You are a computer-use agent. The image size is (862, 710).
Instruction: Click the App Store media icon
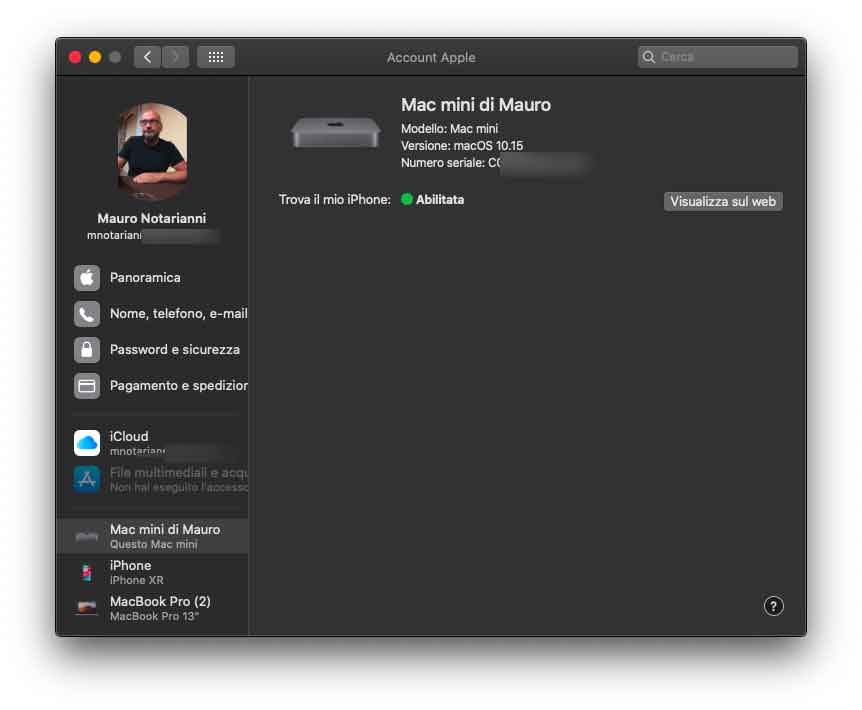coord(87,479)
